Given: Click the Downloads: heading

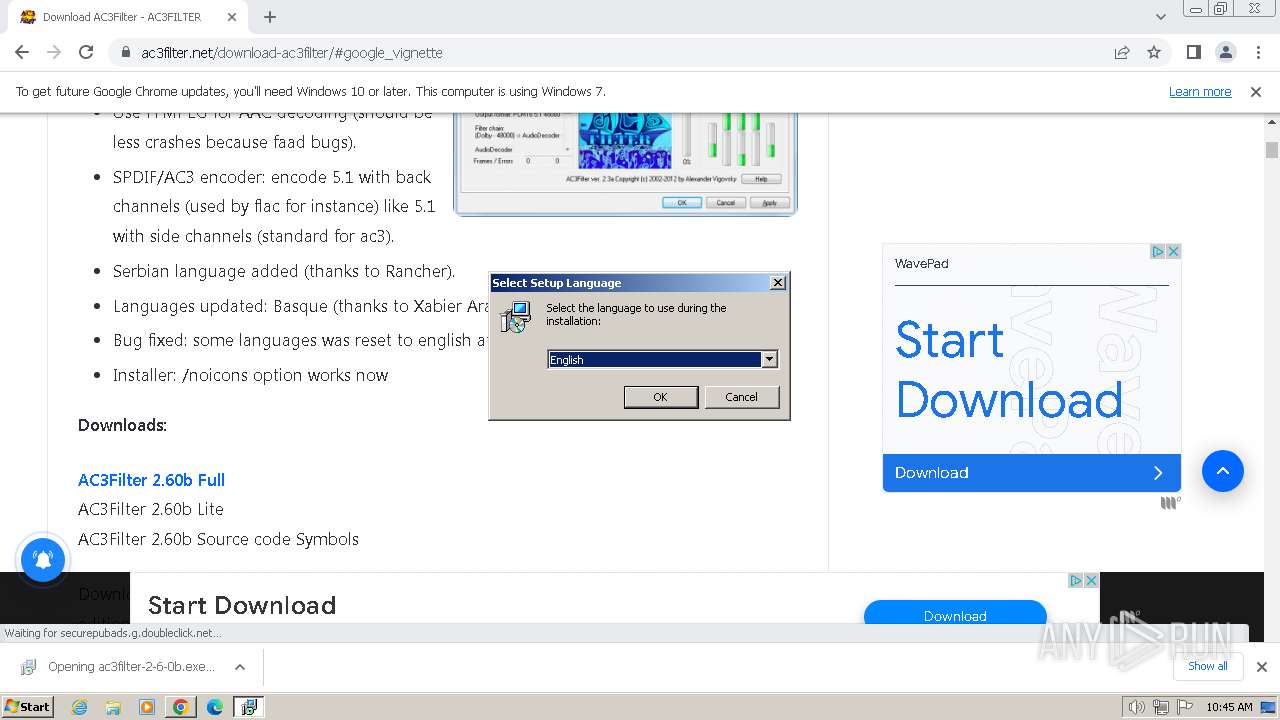Looking at the screenshot, I should click(122, 425).
